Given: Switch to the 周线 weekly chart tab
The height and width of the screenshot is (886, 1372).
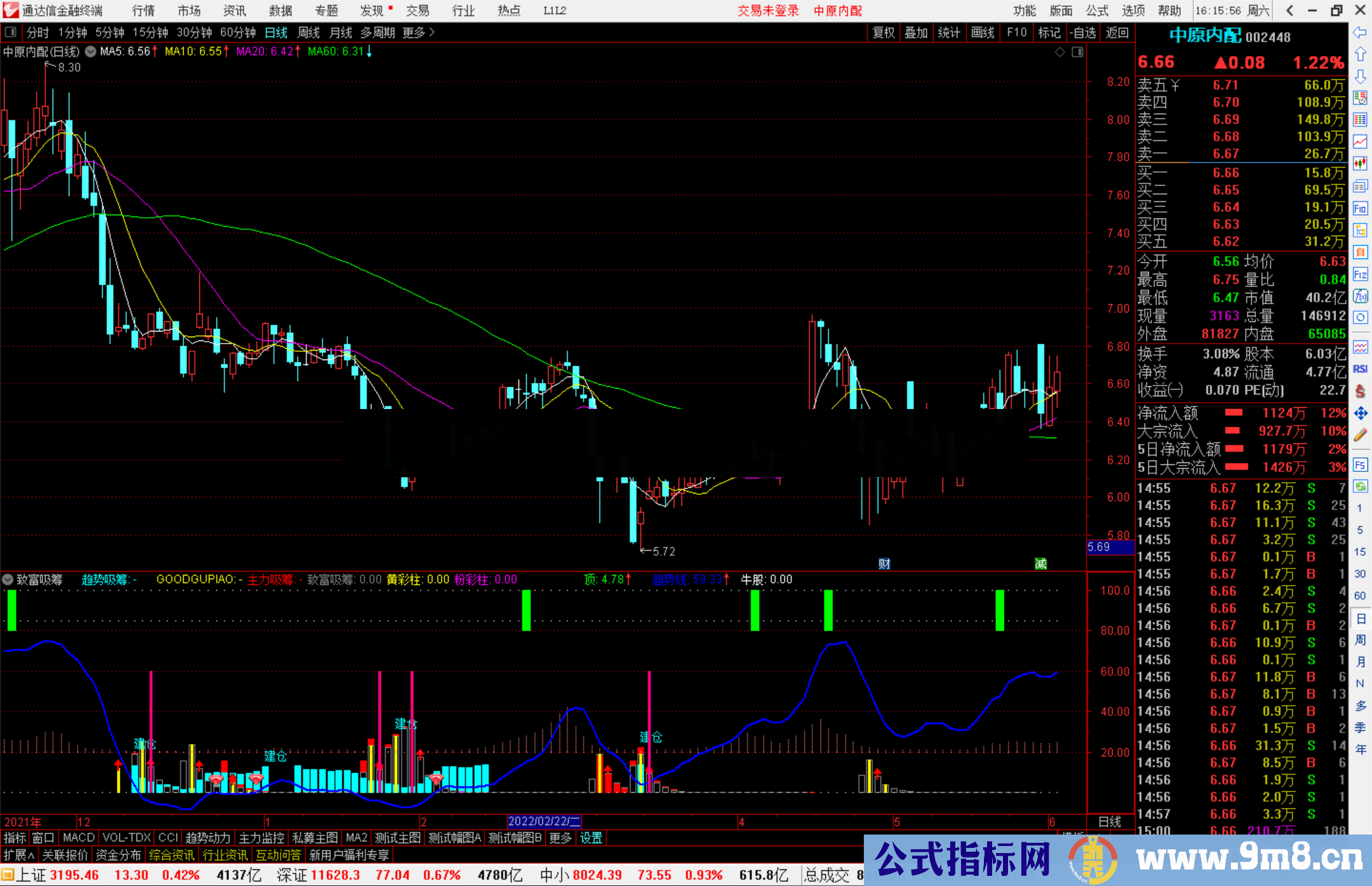Looking at the screenshot, I should tap(309, 32).
